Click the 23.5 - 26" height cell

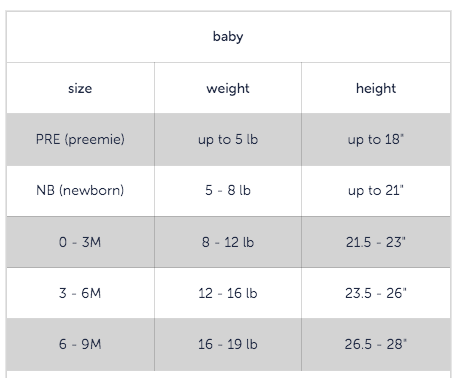click(x=376, y=293)
